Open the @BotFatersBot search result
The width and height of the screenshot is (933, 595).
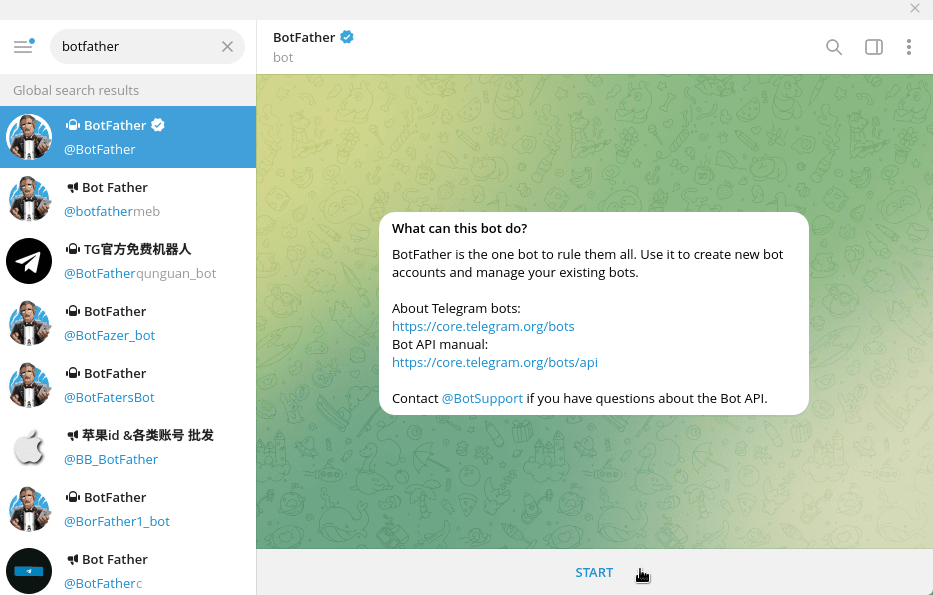128,384
